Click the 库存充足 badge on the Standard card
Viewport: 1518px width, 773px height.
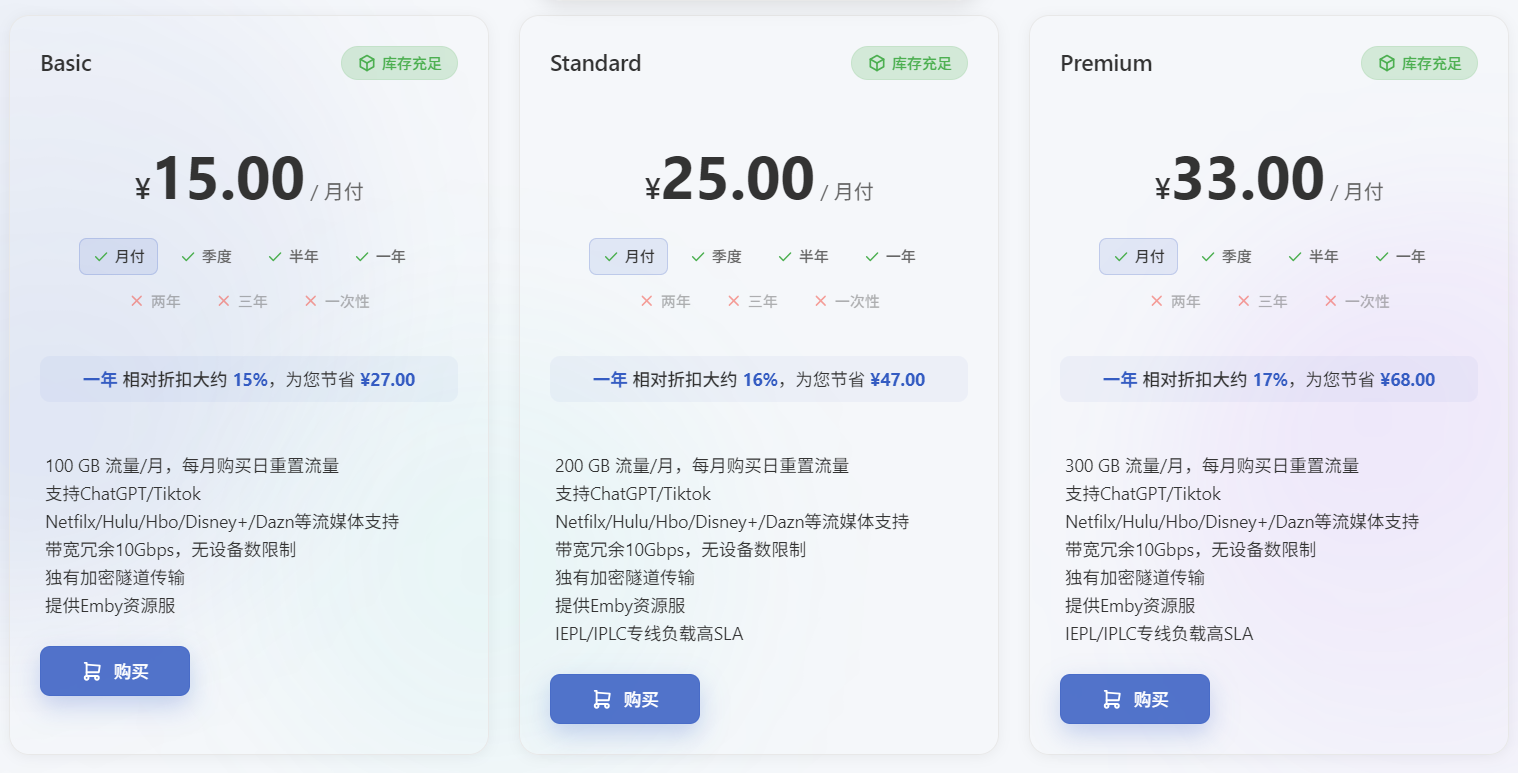pos(909,63)
